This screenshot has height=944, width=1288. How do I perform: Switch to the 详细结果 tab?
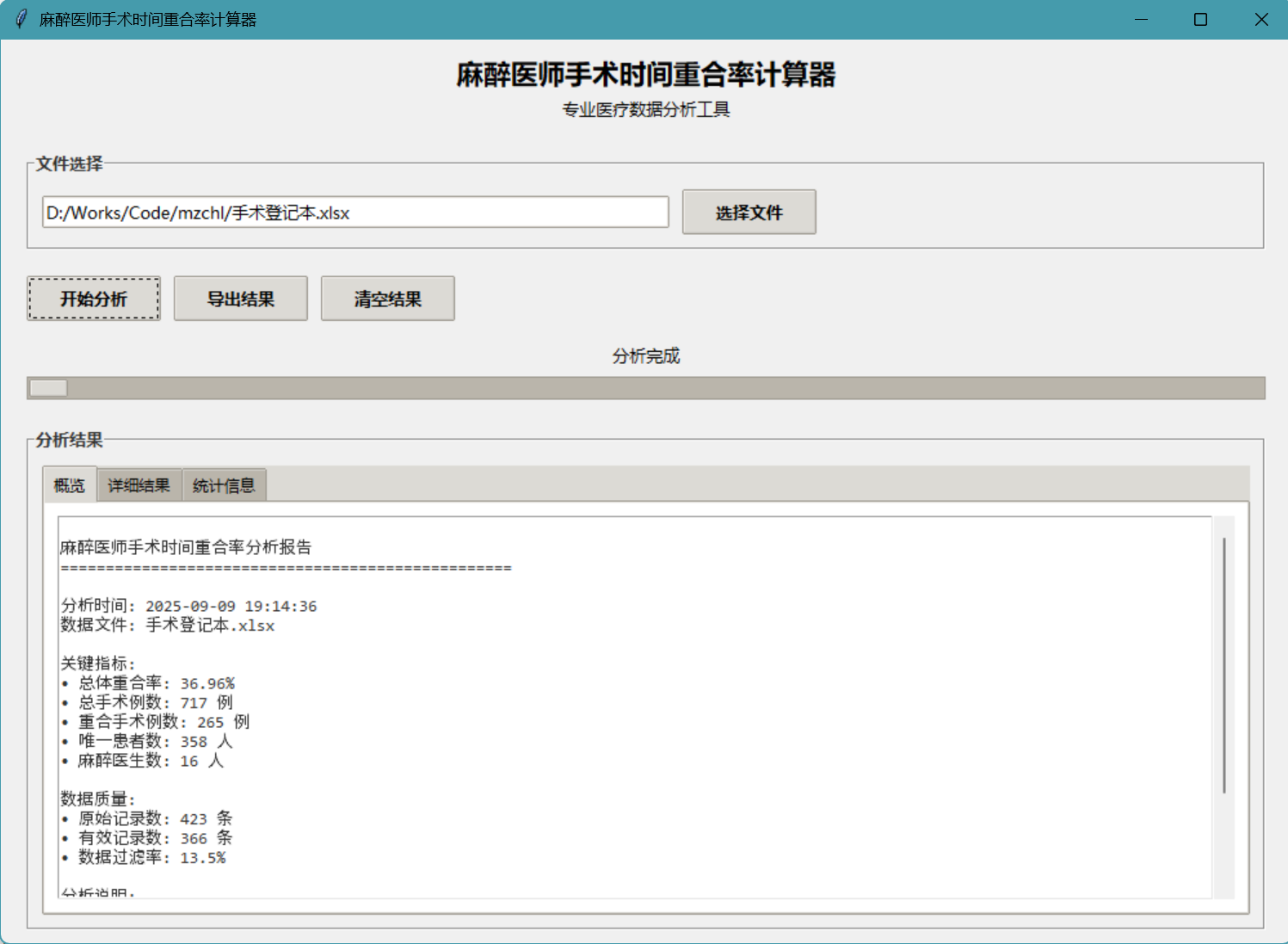click(x=139, y=484)
